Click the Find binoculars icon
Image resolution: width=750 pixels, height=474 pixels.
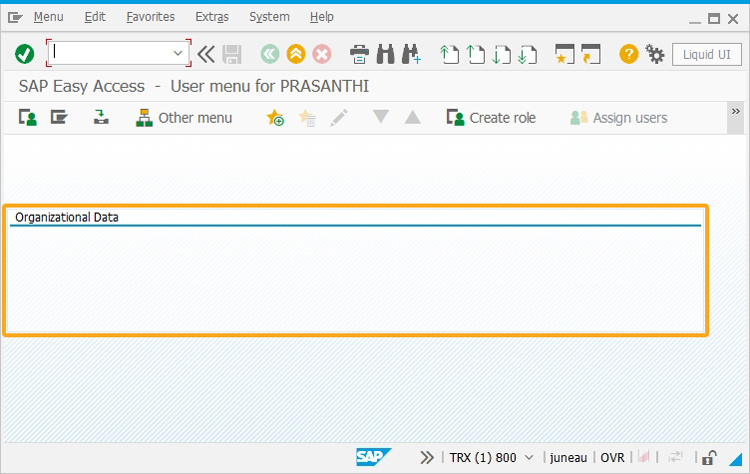pos(386,54)
